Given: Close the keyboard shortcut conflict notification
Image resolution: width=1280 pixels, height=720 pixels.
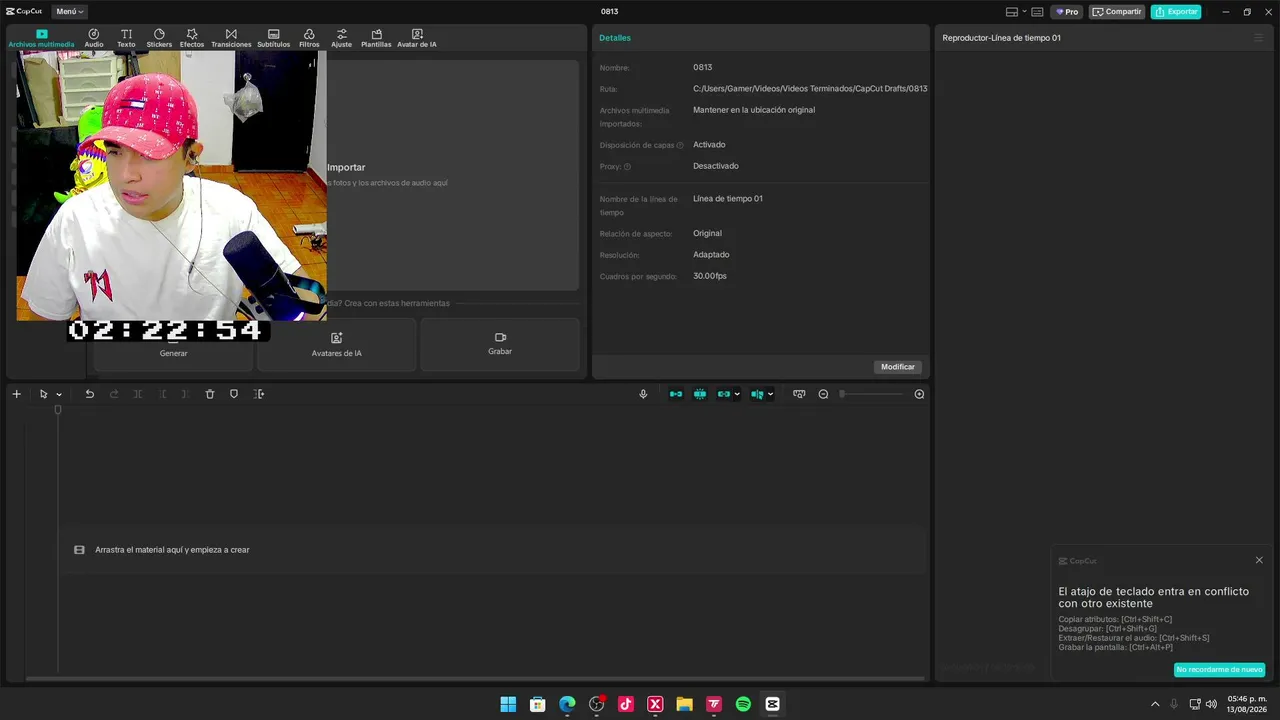Looking at the screenshot, I should coord(1259,560).
